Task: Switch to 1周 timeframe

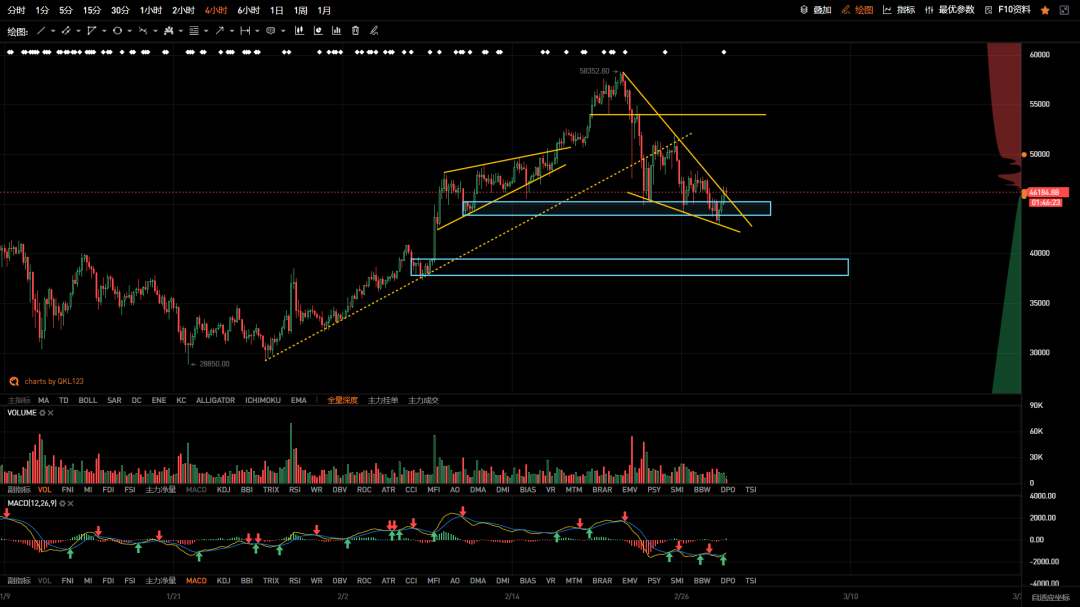Action: (300, 10)
